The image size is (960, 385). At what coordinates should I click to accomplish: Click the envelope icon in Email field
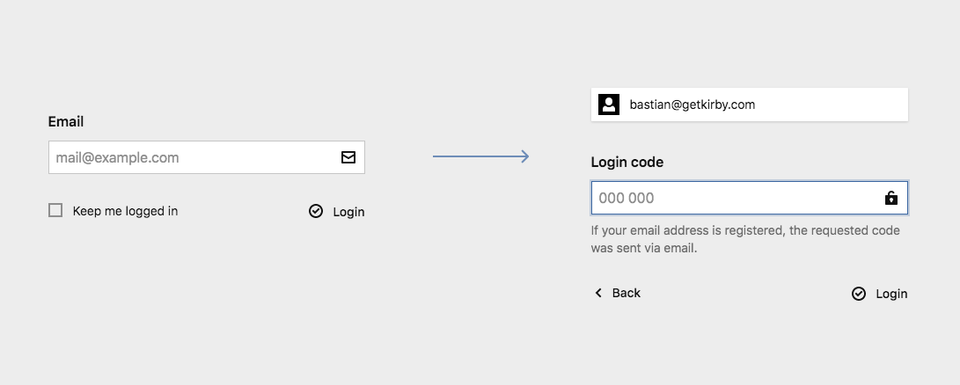pos(348,157)
